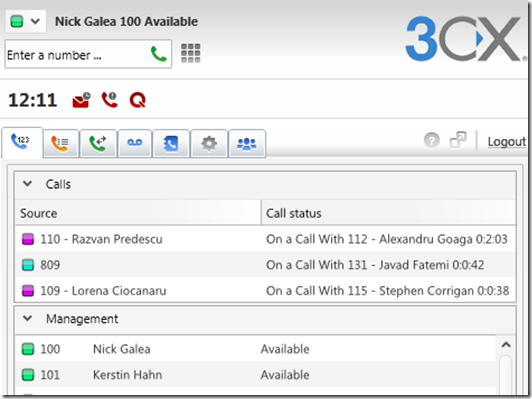This screenshot has width=532, height=399.
Task: Click the Enter a number field
Action: pyautogui.click(x=88, y=54)
